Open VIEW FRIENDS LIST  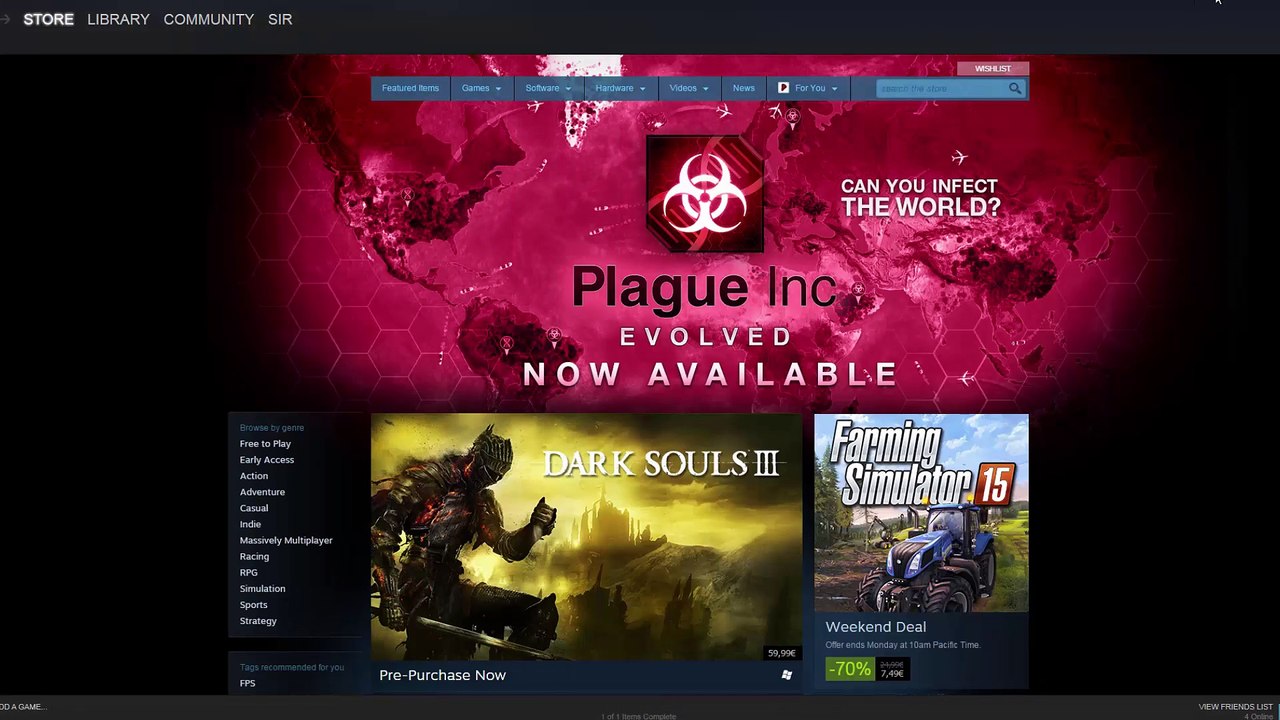(1236, 707)
